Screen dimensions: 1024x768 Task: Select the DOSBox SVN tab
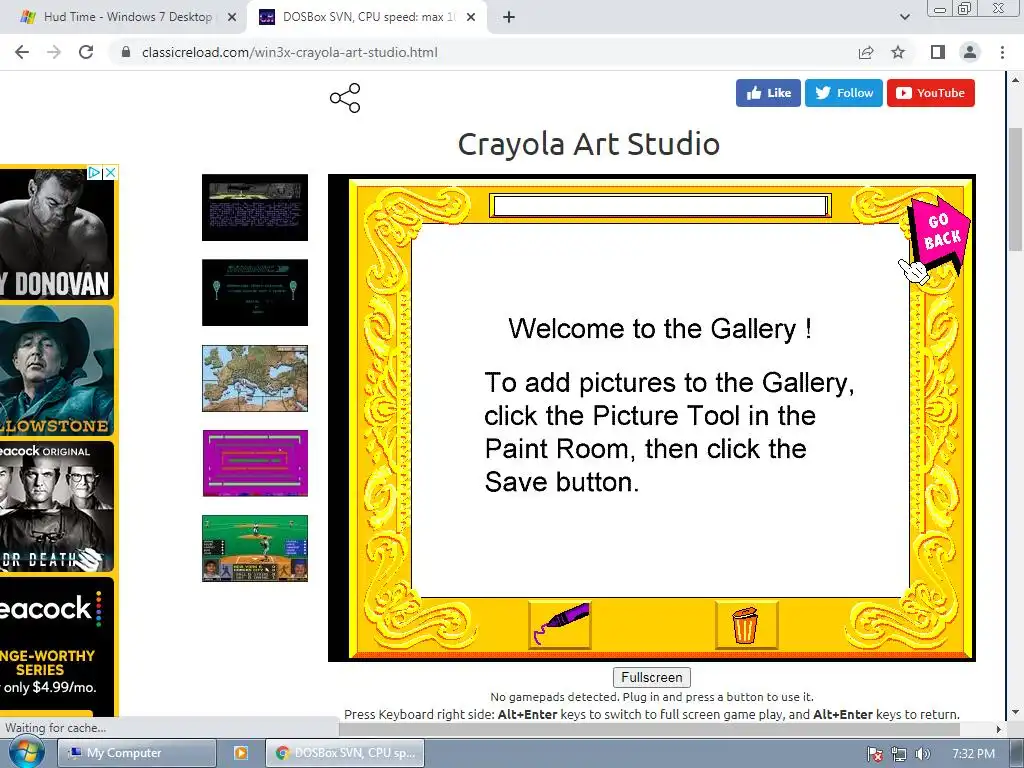[366, 17]
